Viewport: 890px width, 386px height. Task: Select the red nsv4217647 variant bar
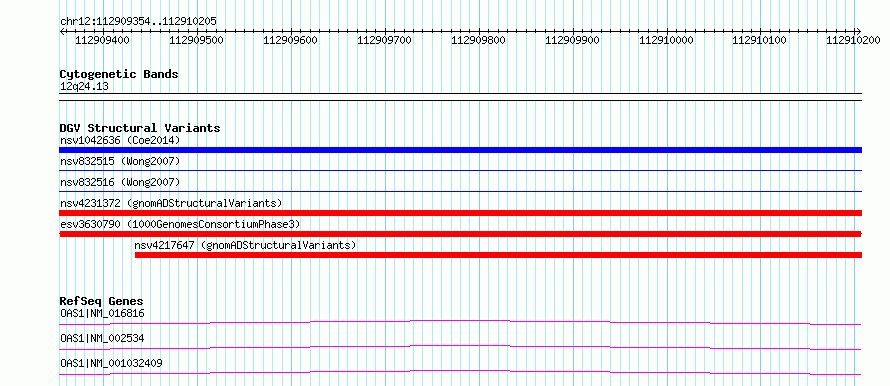[498, 255]
